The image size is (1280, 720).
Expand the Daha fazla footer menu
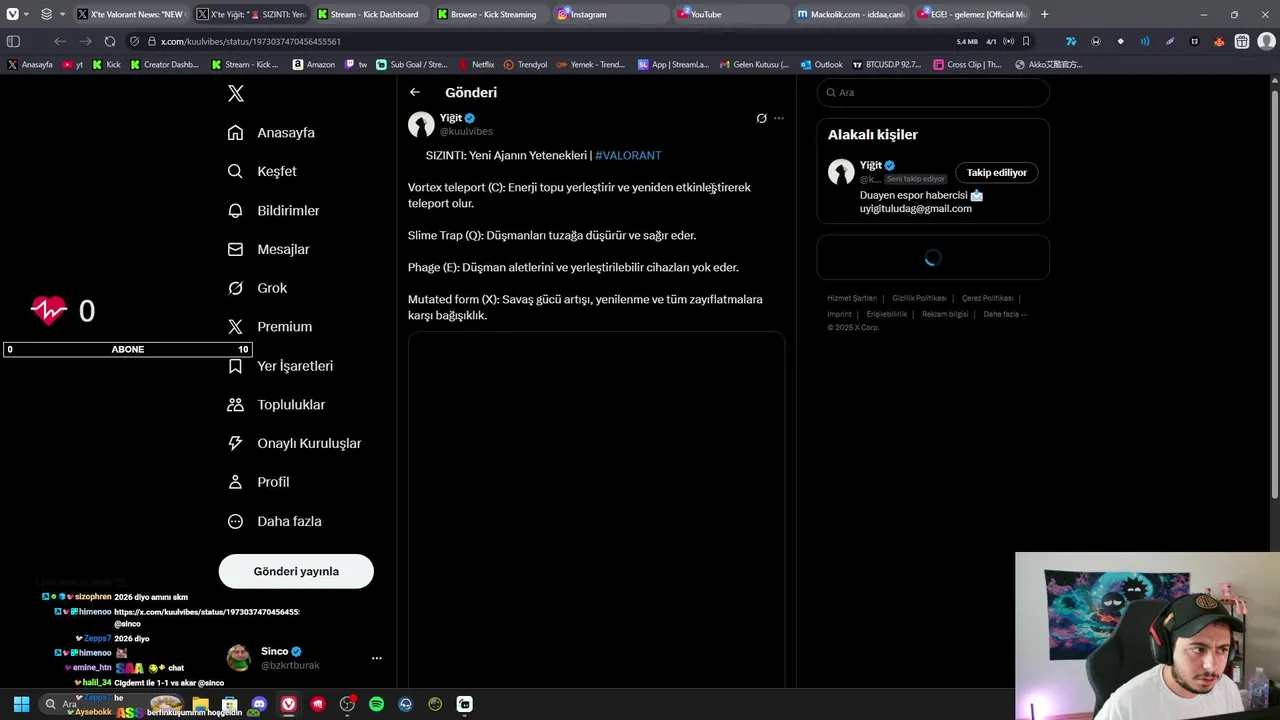point(1004,314)
